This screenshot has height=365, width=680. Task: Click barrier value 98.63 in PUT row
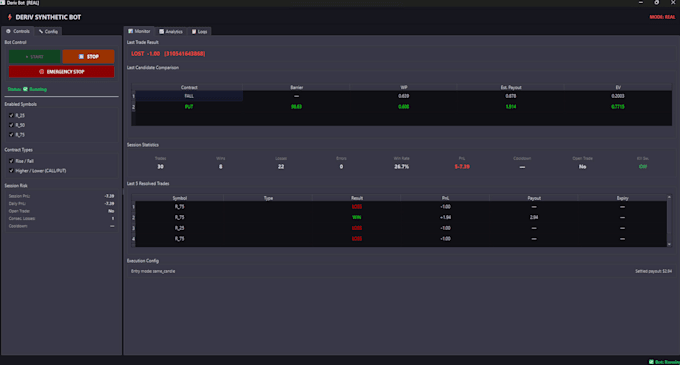[x=296, y=107]
